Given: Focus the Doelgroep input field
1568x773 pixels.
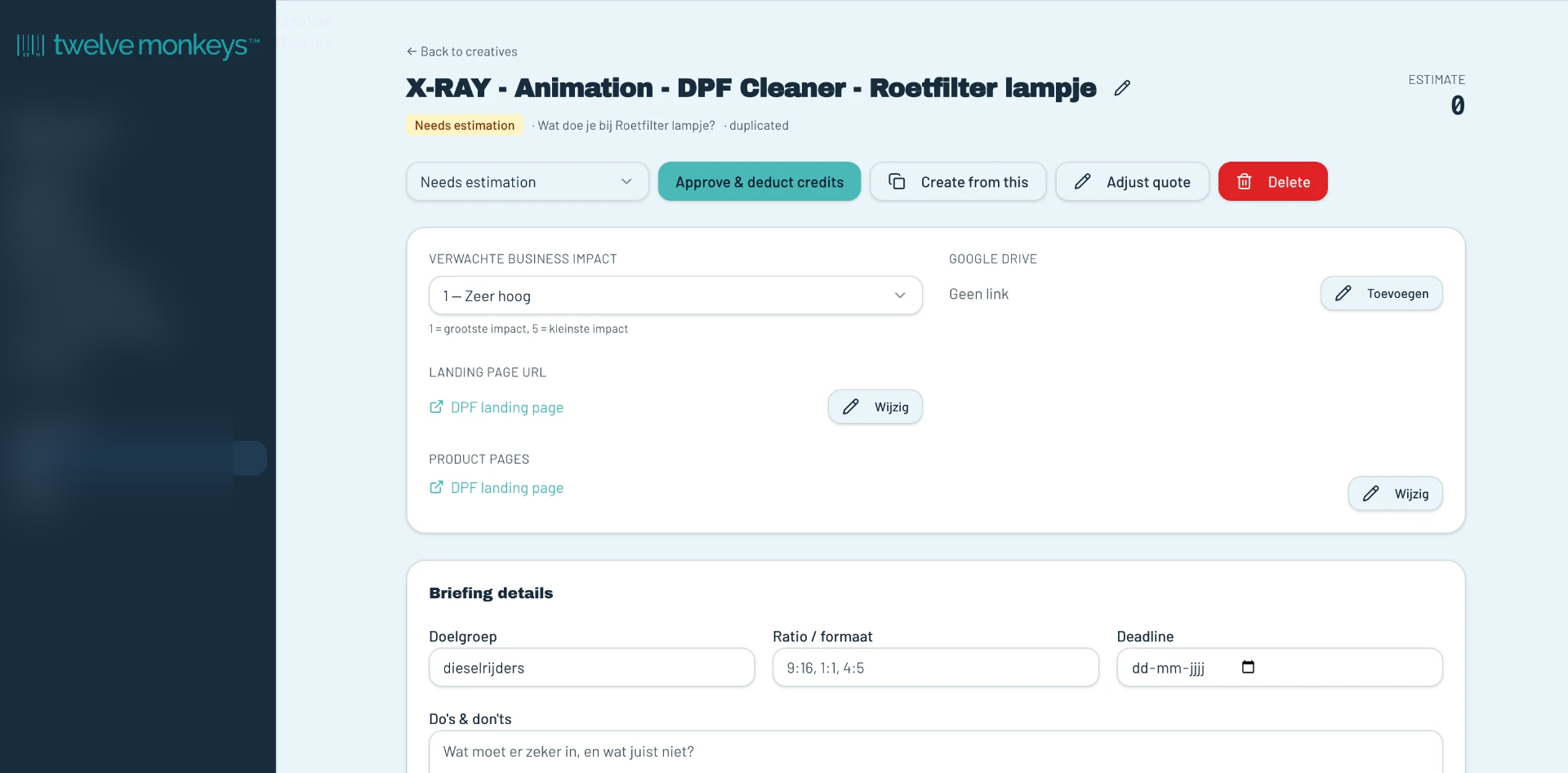Looking at the screenshot, I should pyautogui.click(x=591, y=668).
